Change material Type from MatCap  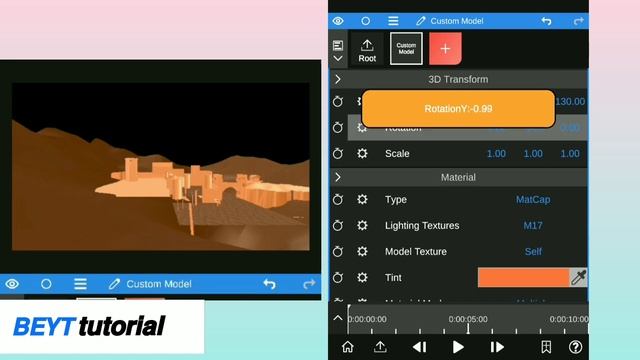click(x=533, y=200)
